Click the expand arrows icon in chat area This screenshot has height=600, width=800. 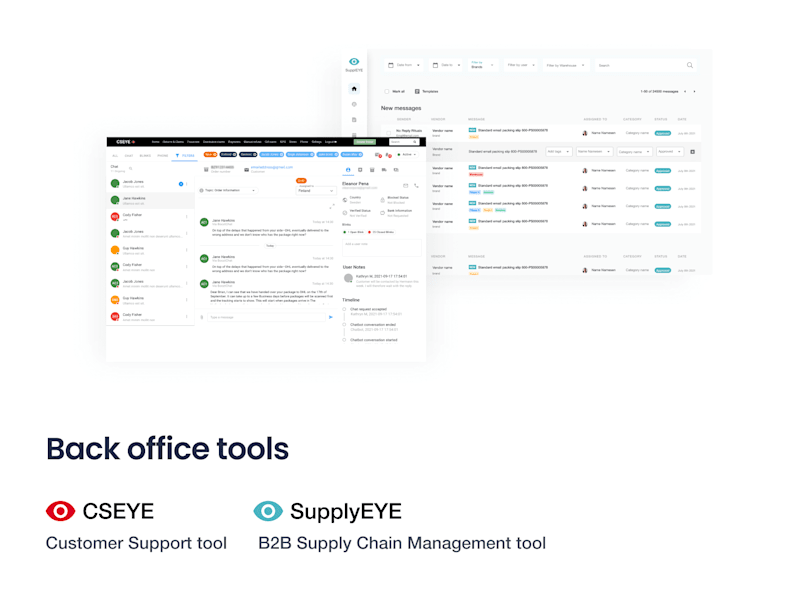(x=332, y=206)
